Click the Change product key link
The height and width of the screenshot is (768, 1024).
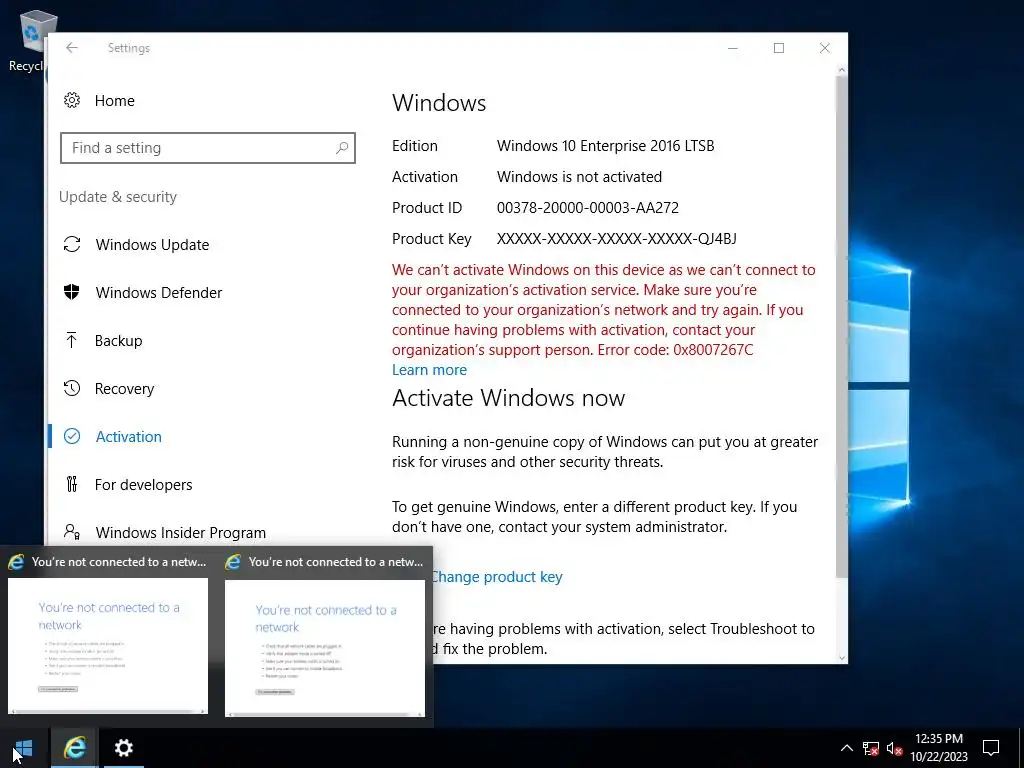[x=497, y=577]
